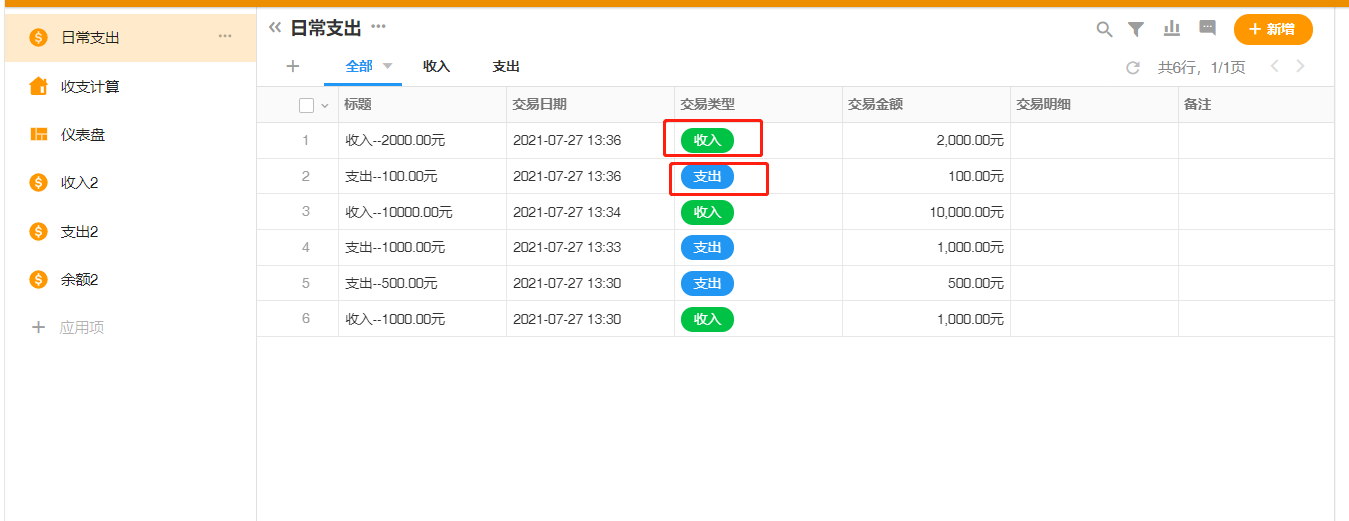Open the arrow next to select-all checkbox
1349x521 pixels.
point(324,105)
